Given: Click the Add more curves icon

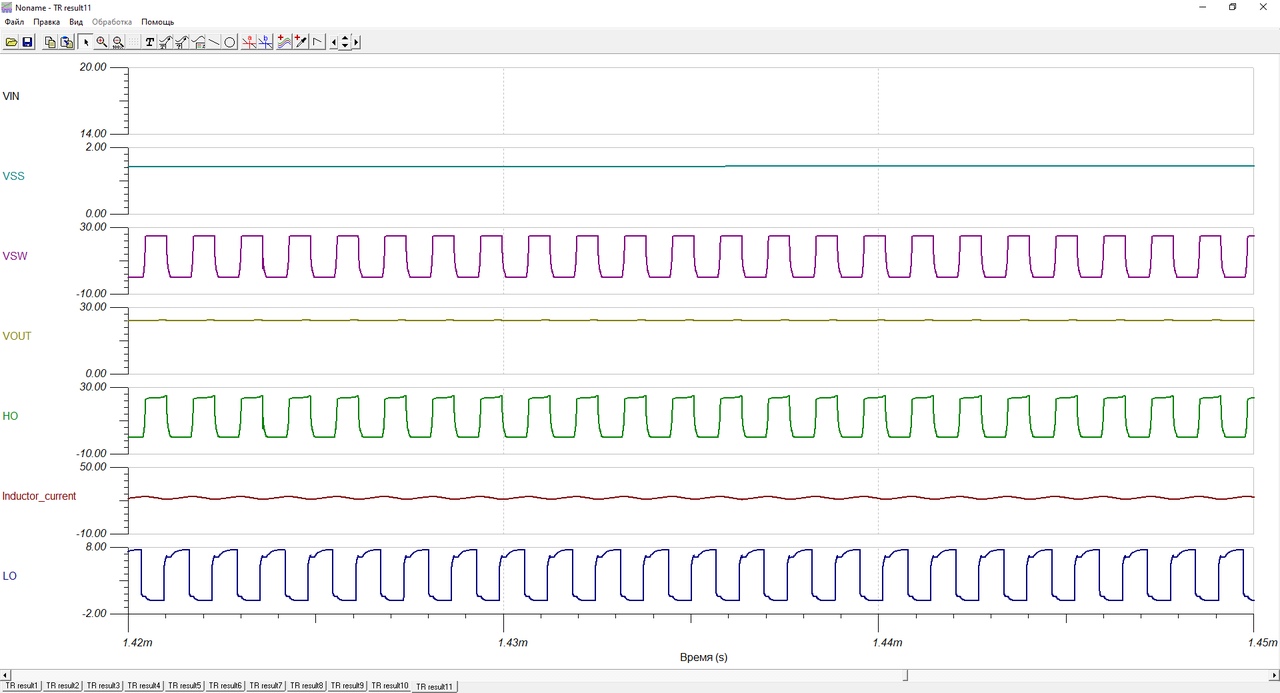Looking at the screenshot, I should [x=284, y=42].
